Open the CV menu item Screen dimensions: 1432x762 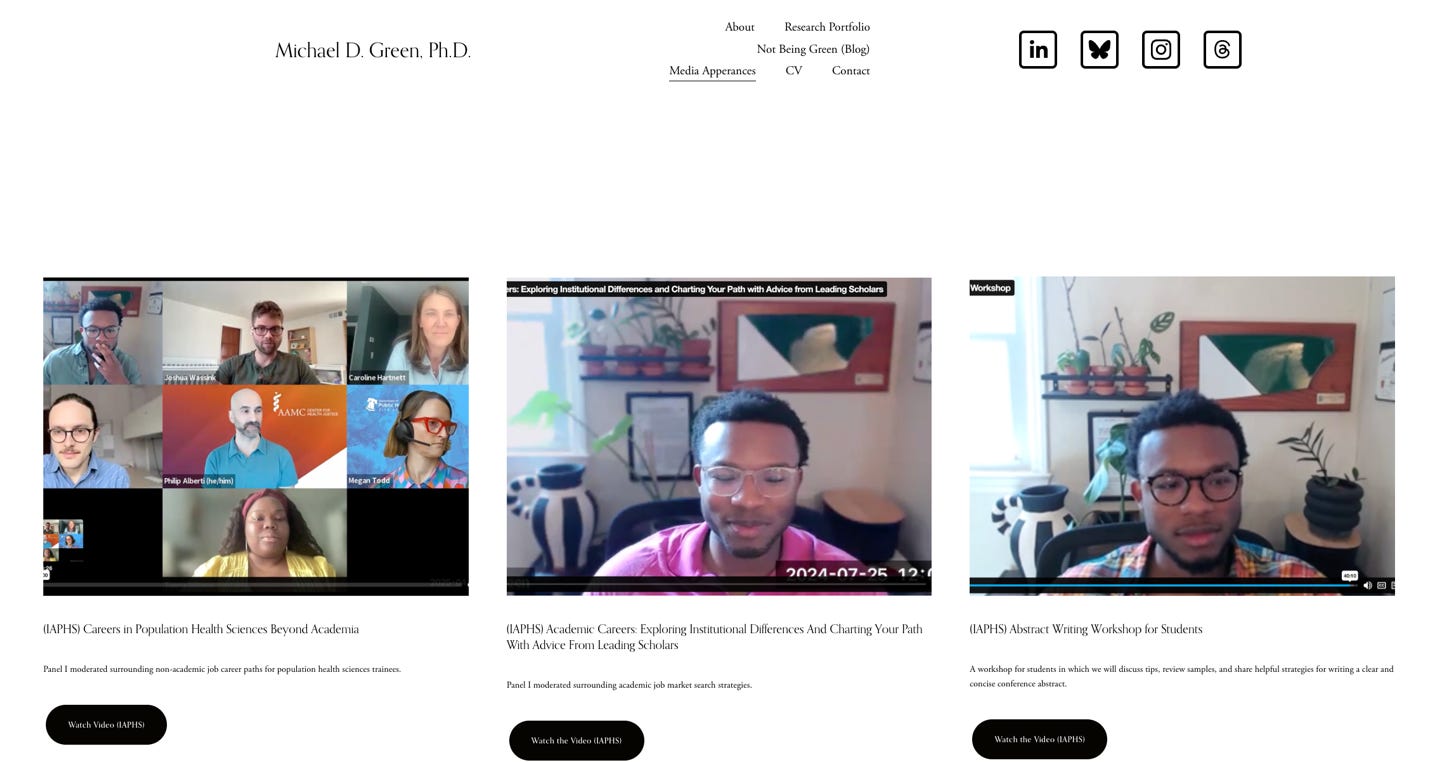[793, 70]
